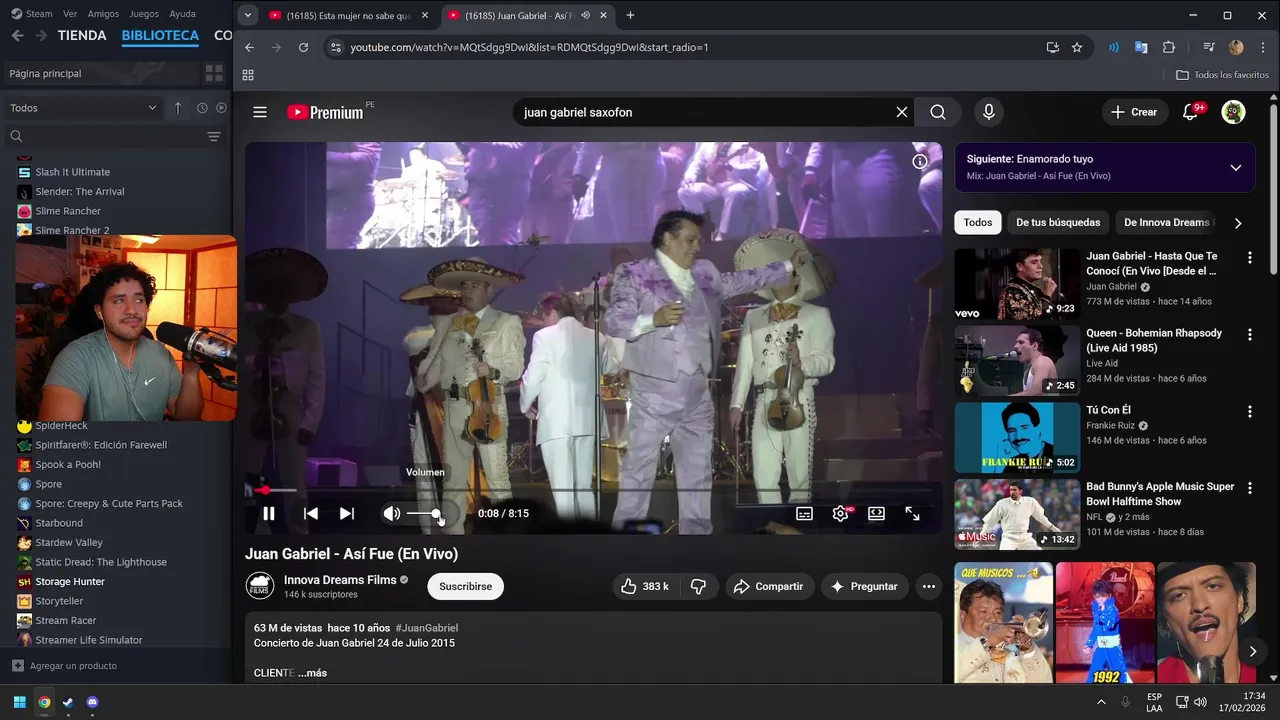Screen dimensions: 1280x720
Task: Play the Frankie Ruiz Tú Con Él thumbnail
Action: 1017,437
